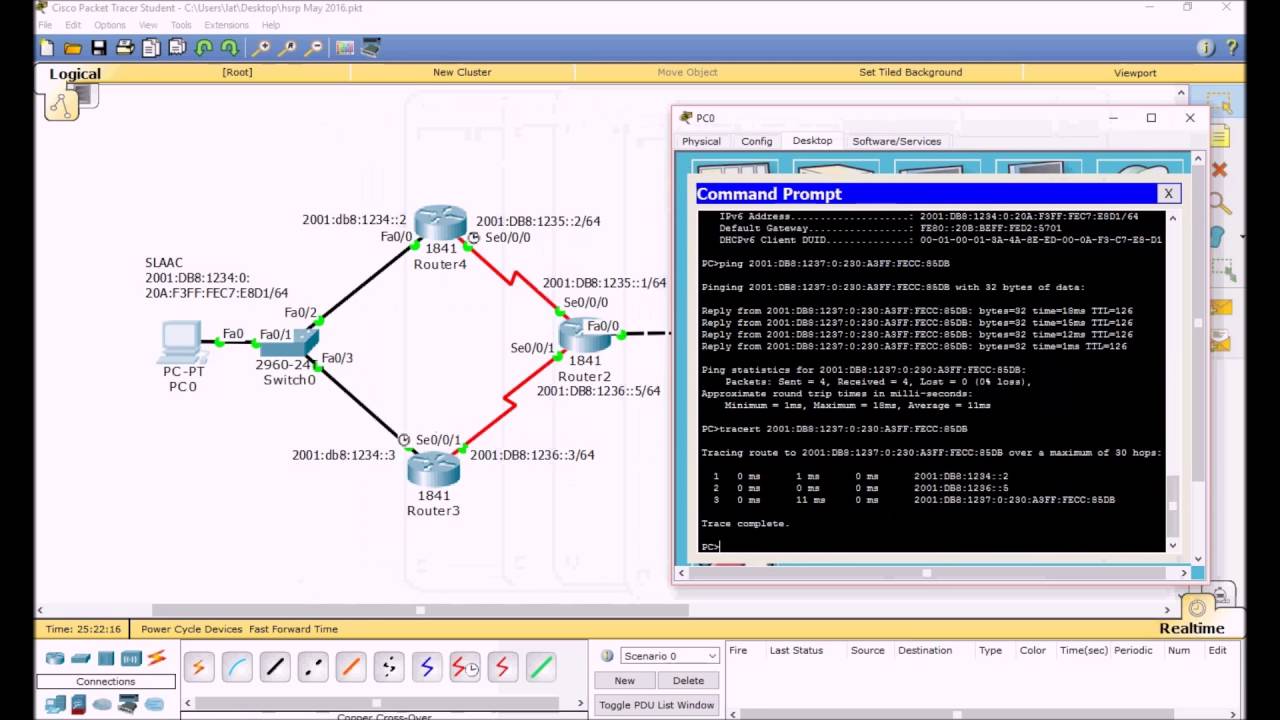The image size is (1280, 720).
Task: Create a new file from main toolbar
Action: [47, 47]
